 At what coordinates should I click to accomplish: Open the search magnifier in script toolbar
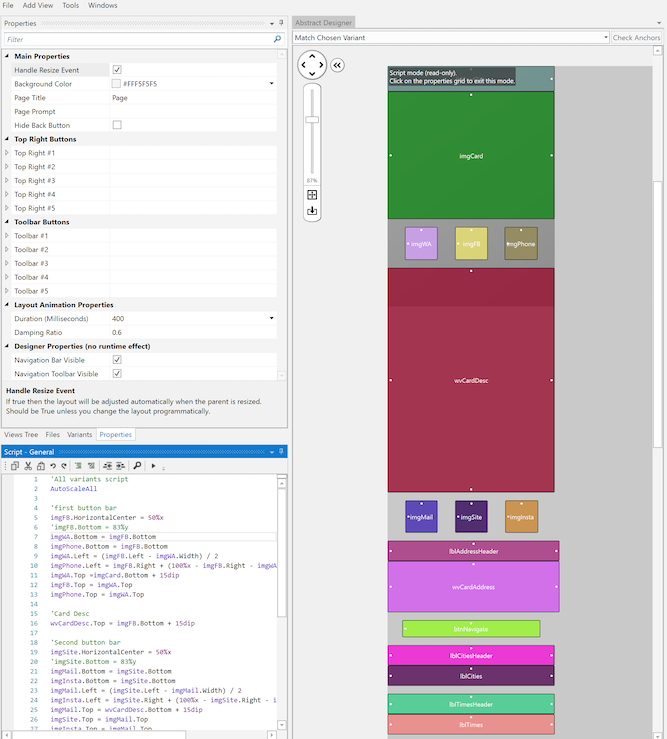137,466
